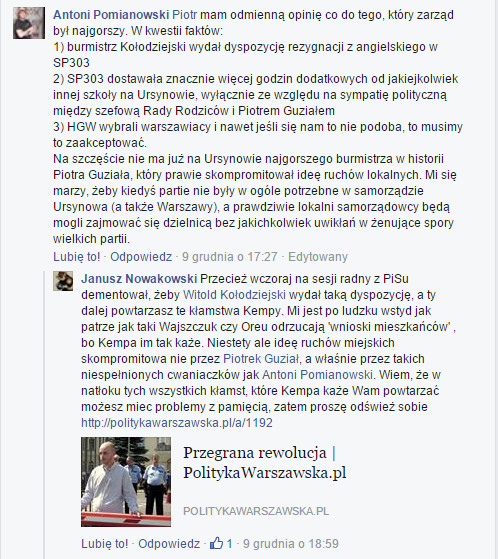The height and width of the screenshot is (559, 498).
Task: Click POLITYKAWARSZAWSKA.PL source caption
Action: 256,511
